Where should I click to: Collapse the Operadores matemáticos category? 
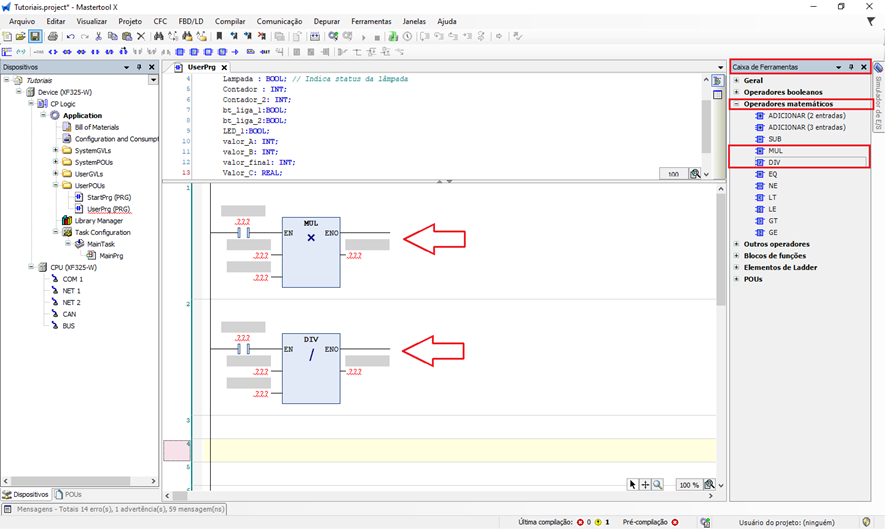tap(737, 104)
